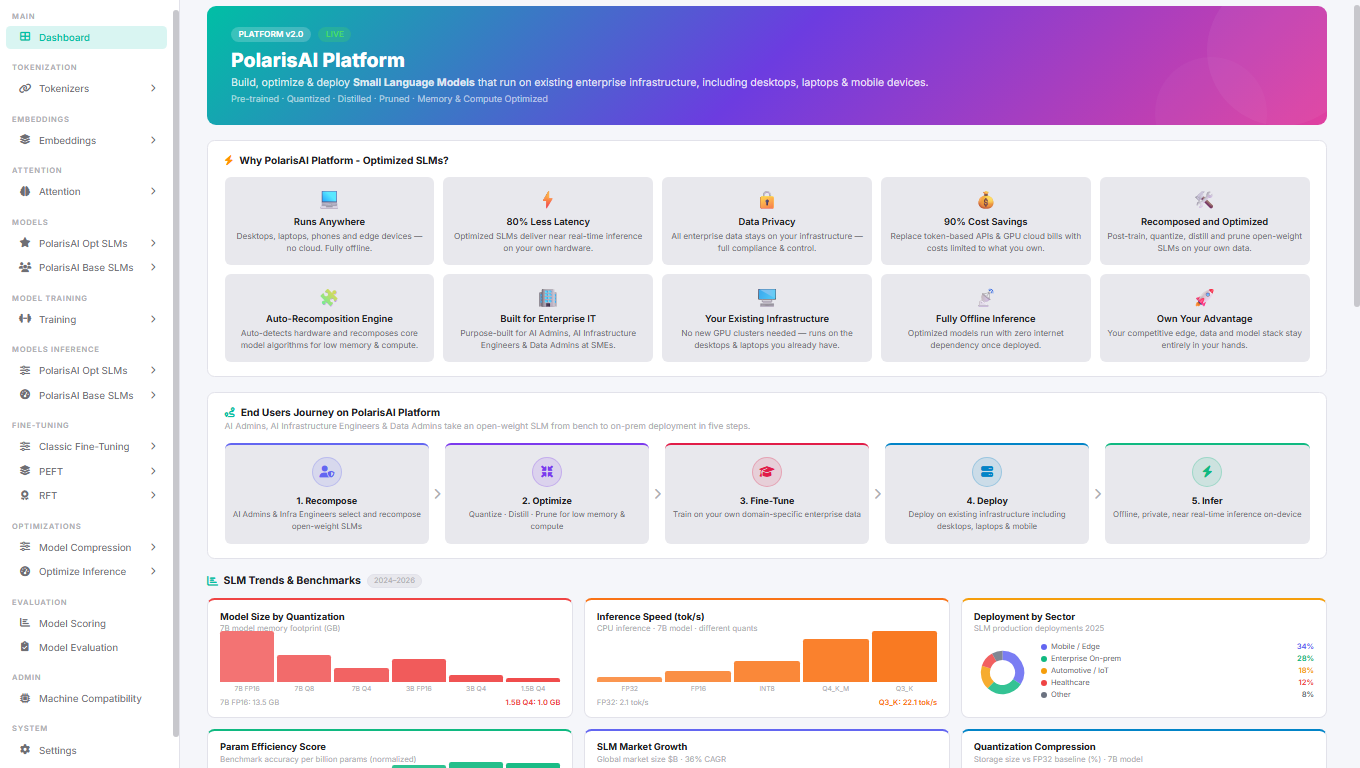Expand the Optimize Inference chevron
Viewport: 1360px width, 768px height.
point(153,572)
